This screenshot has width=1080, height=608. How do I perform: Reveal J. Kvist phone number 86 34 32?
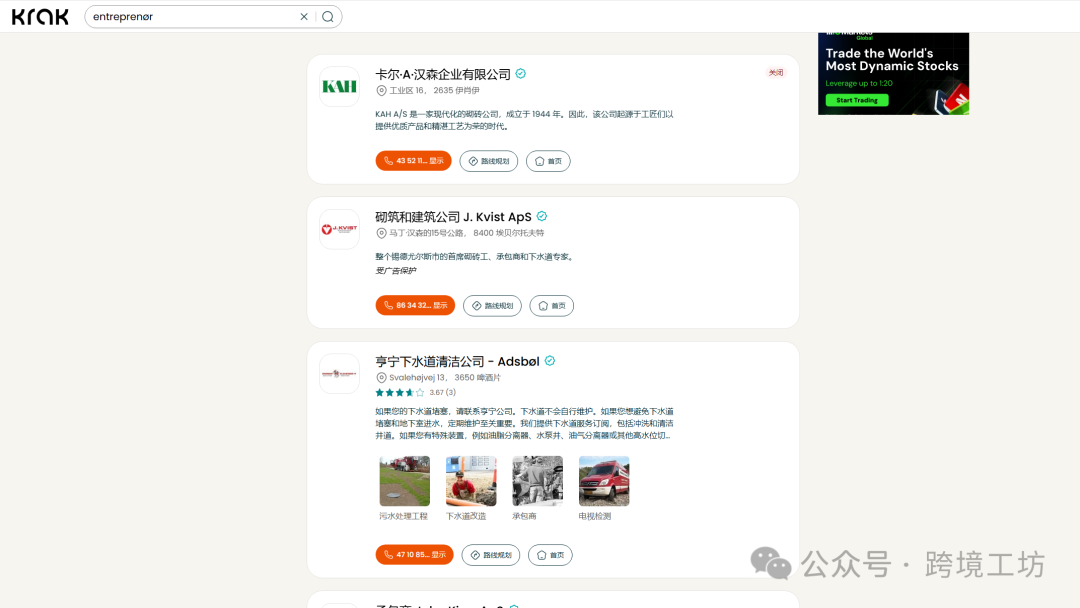(x=415, y=305)
